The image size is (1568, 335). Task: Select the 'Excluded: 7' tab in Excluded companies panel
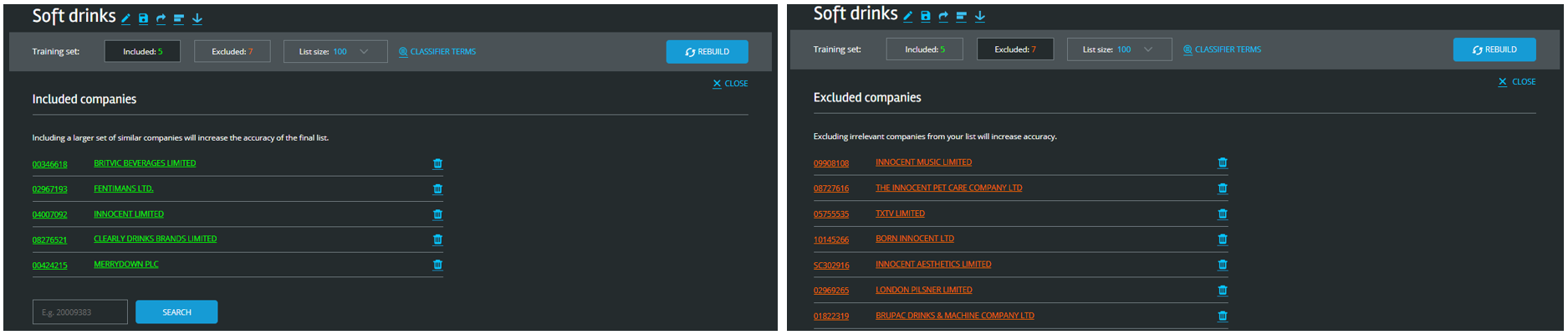click(x=1015, y=49)
